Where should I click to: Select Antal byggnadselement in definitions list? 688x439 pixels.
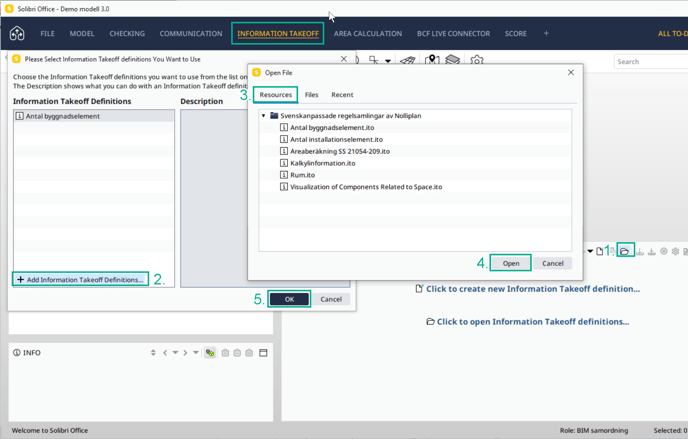point(94,116)
